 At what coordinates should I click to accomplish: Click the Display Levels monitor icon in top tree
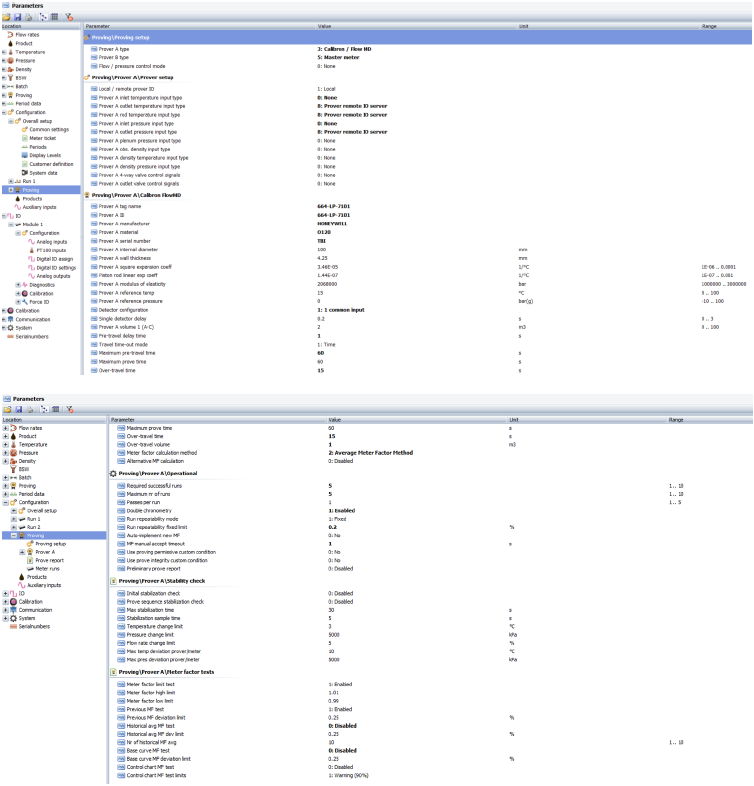point(25,155)
